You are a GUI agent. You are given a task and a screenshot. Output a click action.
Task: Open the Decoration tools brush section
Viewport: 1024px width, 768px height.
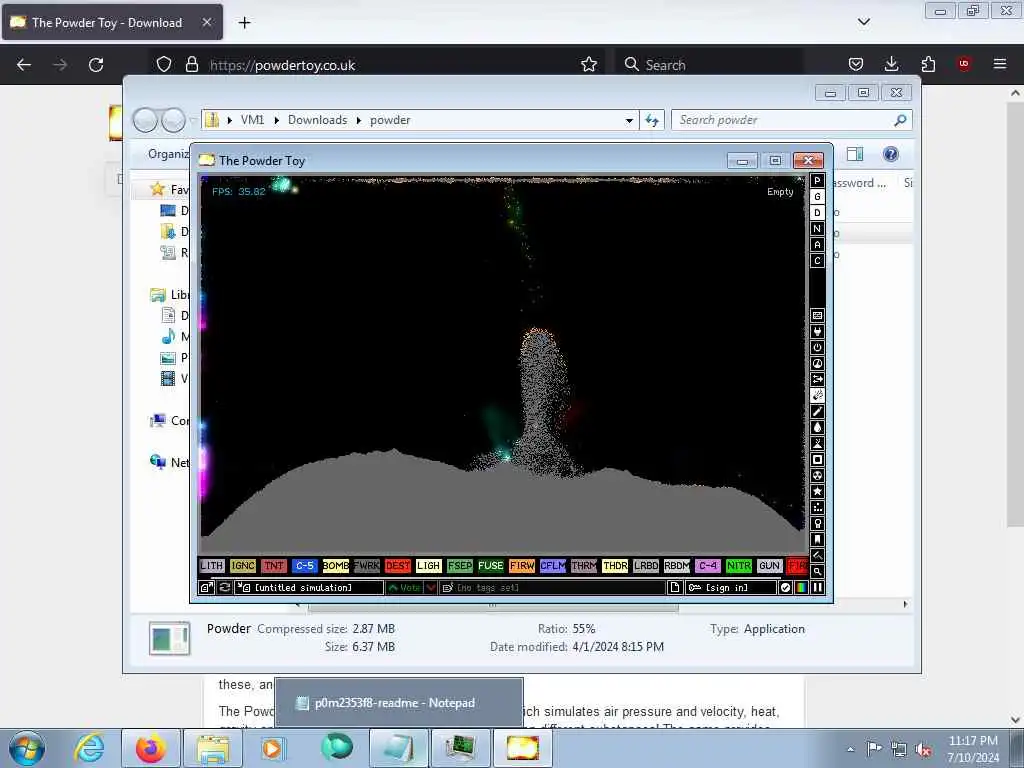817,556
